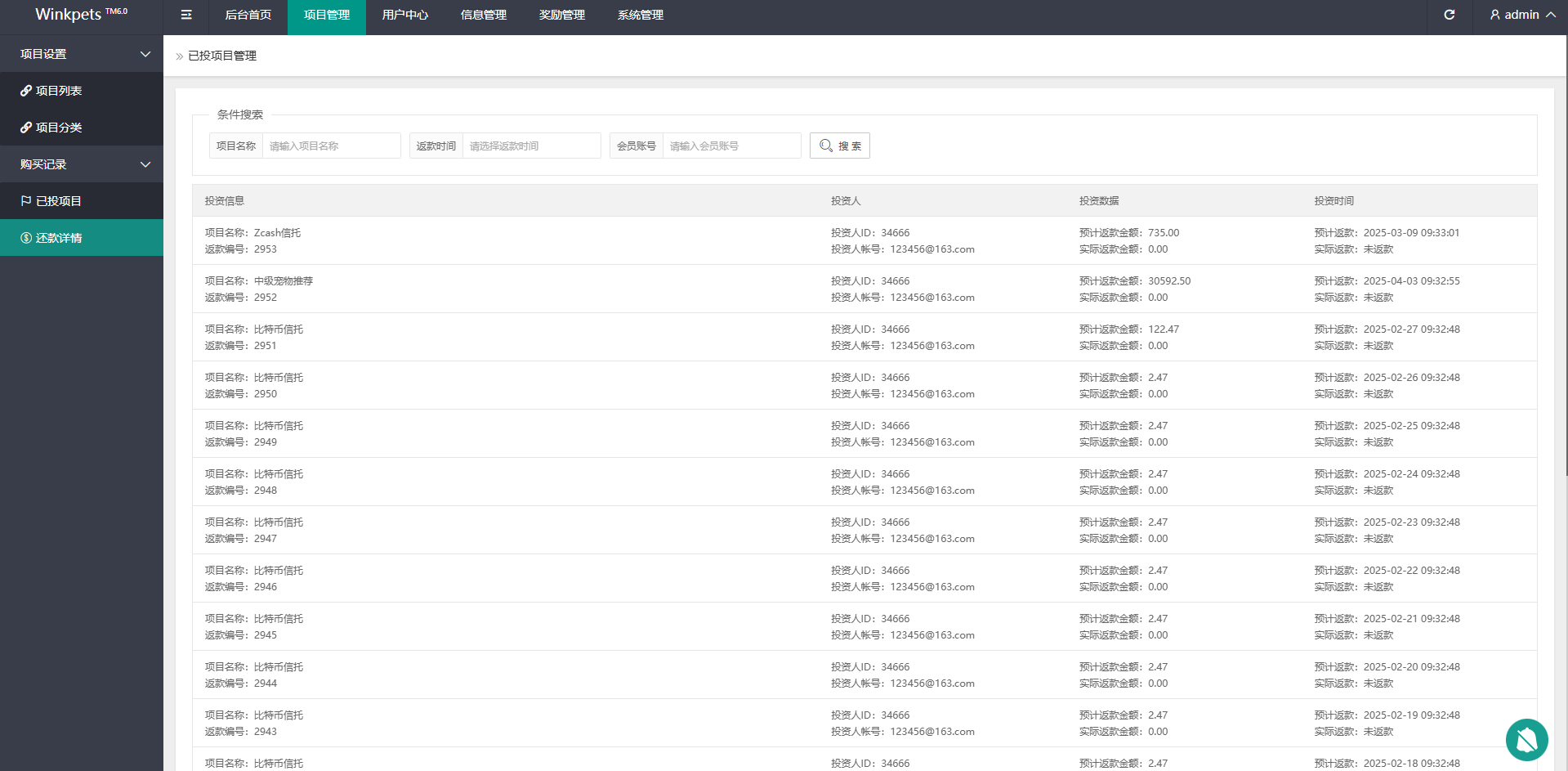Click the coin icon beside 还款详情
The width and height of the screenshot is (1568, 771).
point(26,238)
